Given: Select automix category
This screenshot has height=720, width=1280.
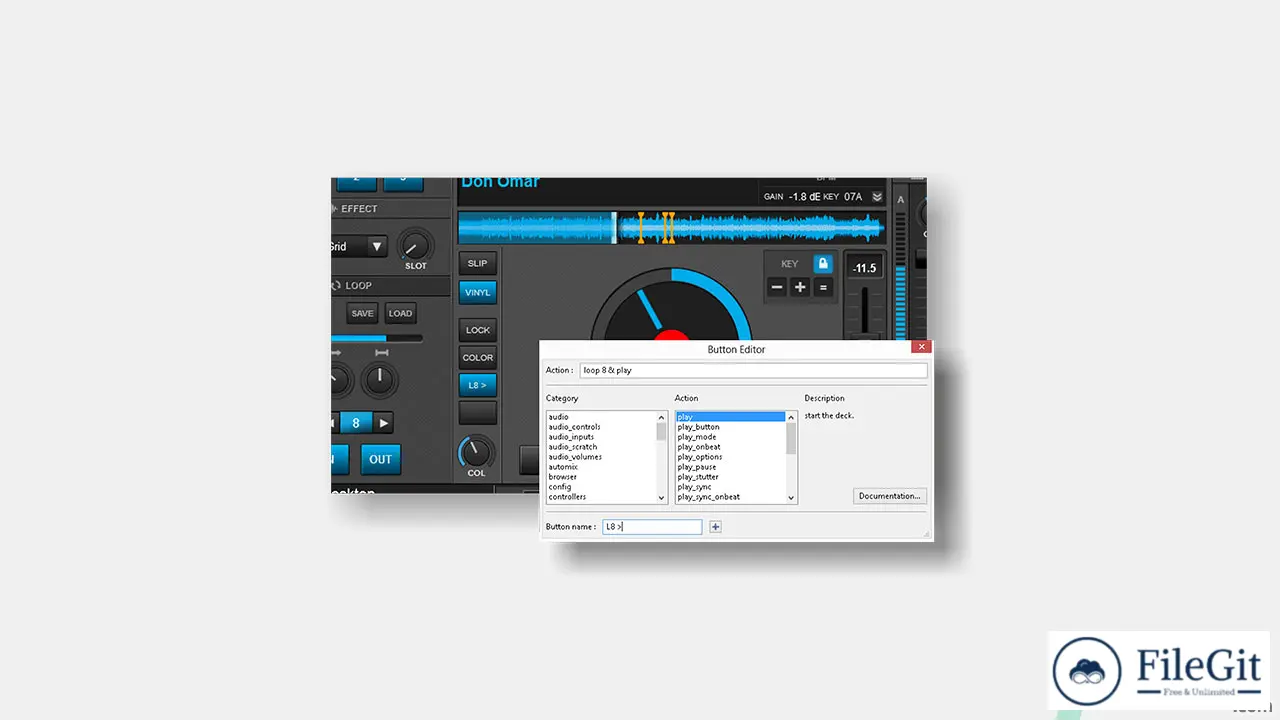Looking at the screenshot, I should pos(601,467).
